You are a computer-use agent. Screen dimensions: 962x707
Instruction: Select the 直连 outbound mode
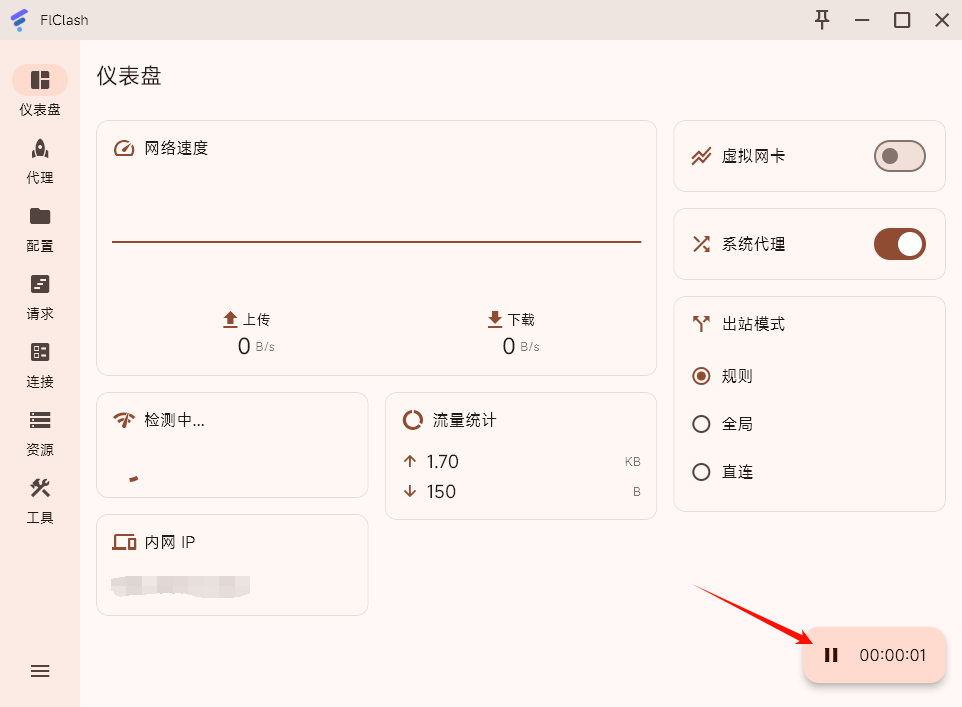(x=702, y=472)
